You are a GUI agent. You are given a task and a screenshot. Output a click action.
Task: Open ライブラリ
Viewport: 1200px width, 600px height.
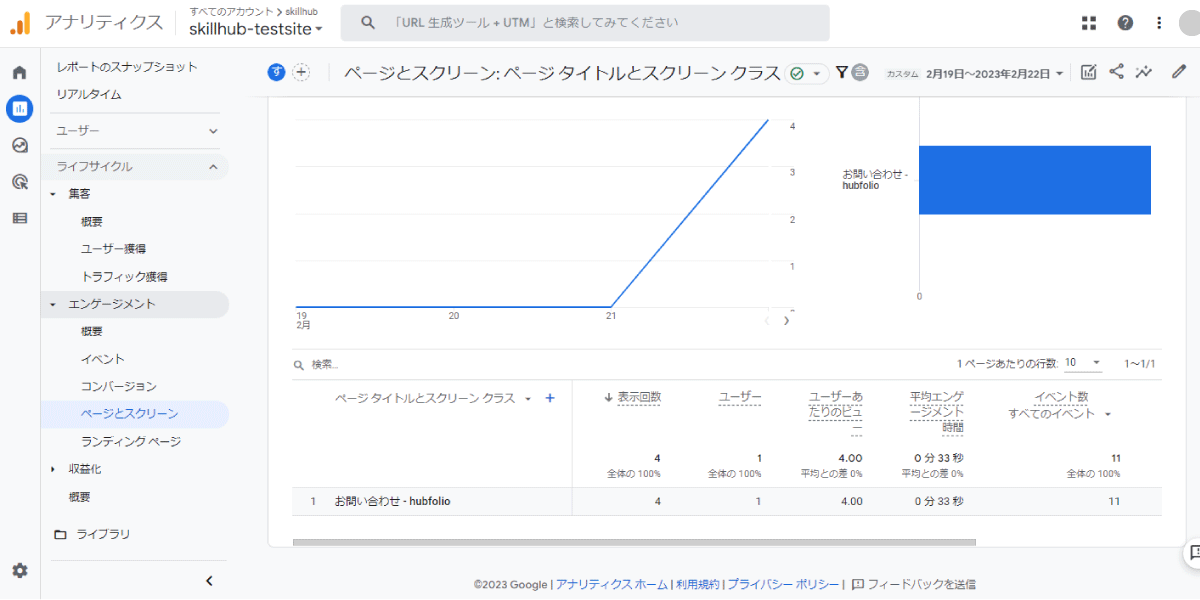pyautogui.click(x=103, y=534)
